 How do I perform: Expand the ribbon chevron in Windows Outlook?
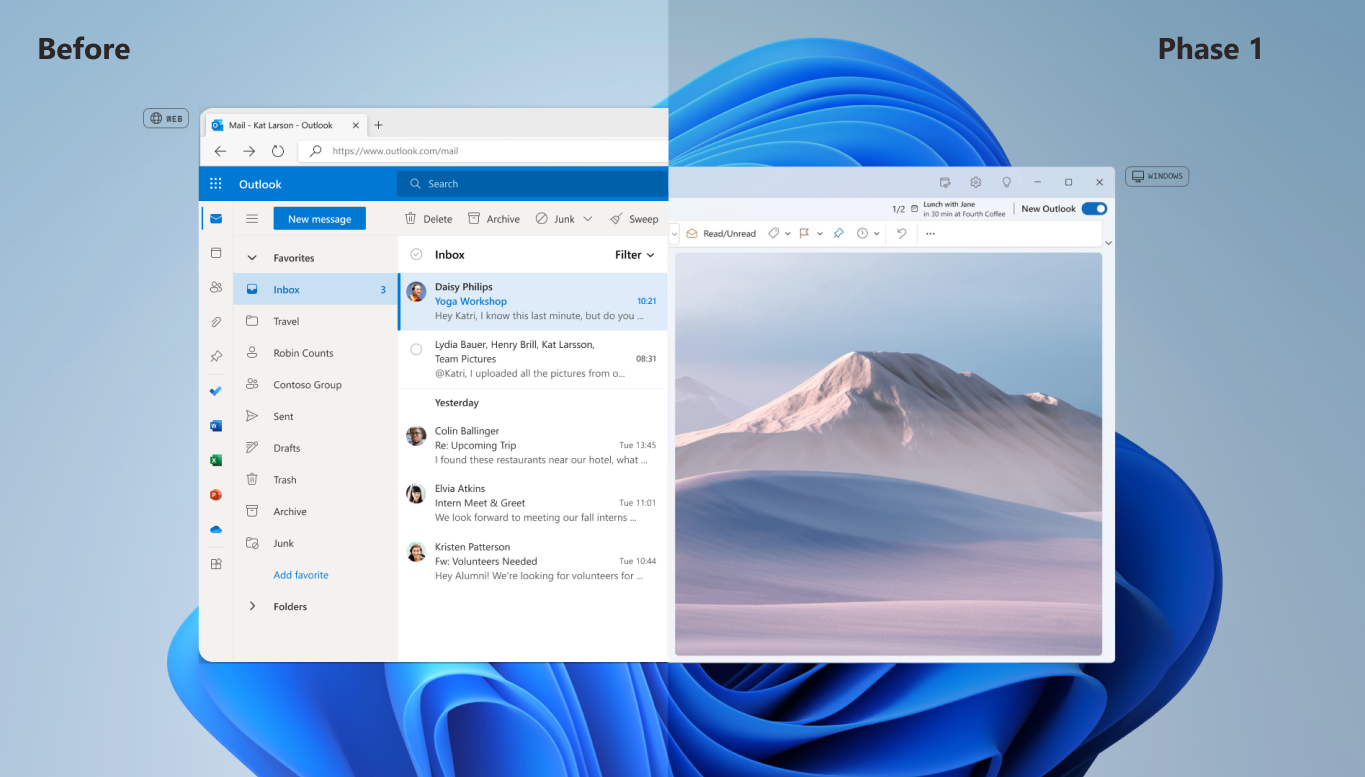coord(1108,243)
